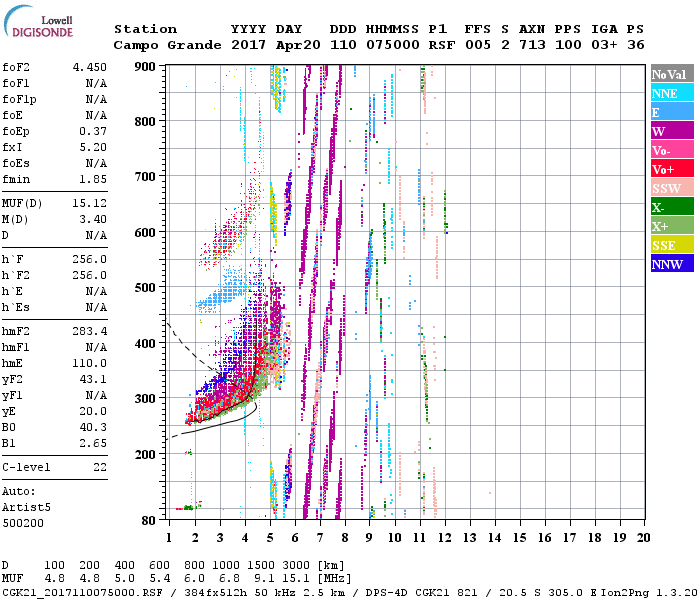Click the MUF 9.1 value for 1500 km
Viewport: 700px width, 600px height.
tap(264, 579)
